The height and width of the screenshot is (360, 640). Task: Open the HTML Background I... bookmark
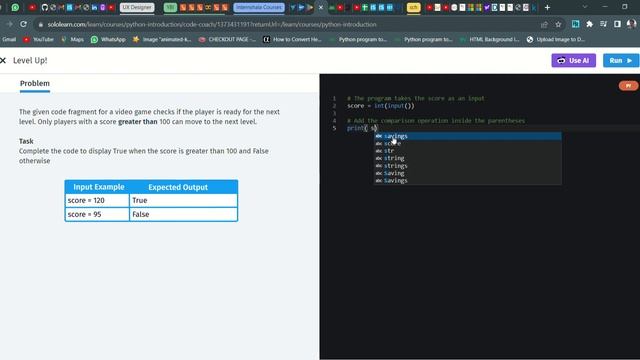(x=489, y=40)
